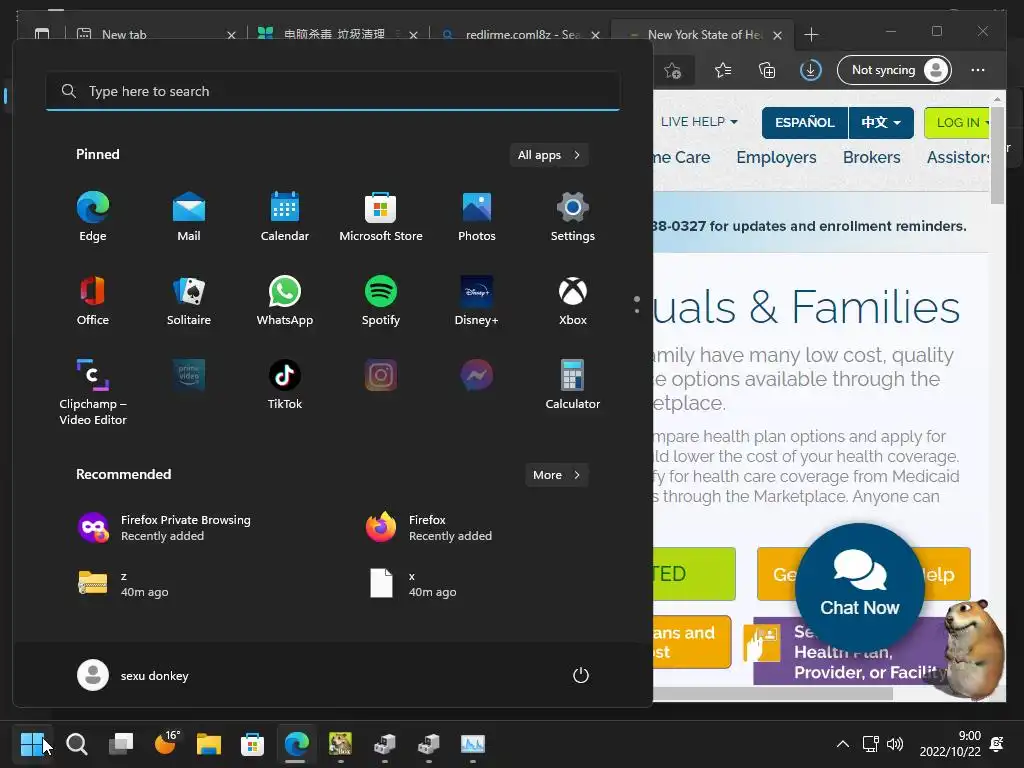Launch WhatsApp from pinned apps
Viewport: 1024px width, 768px height.
pos(285,301)
